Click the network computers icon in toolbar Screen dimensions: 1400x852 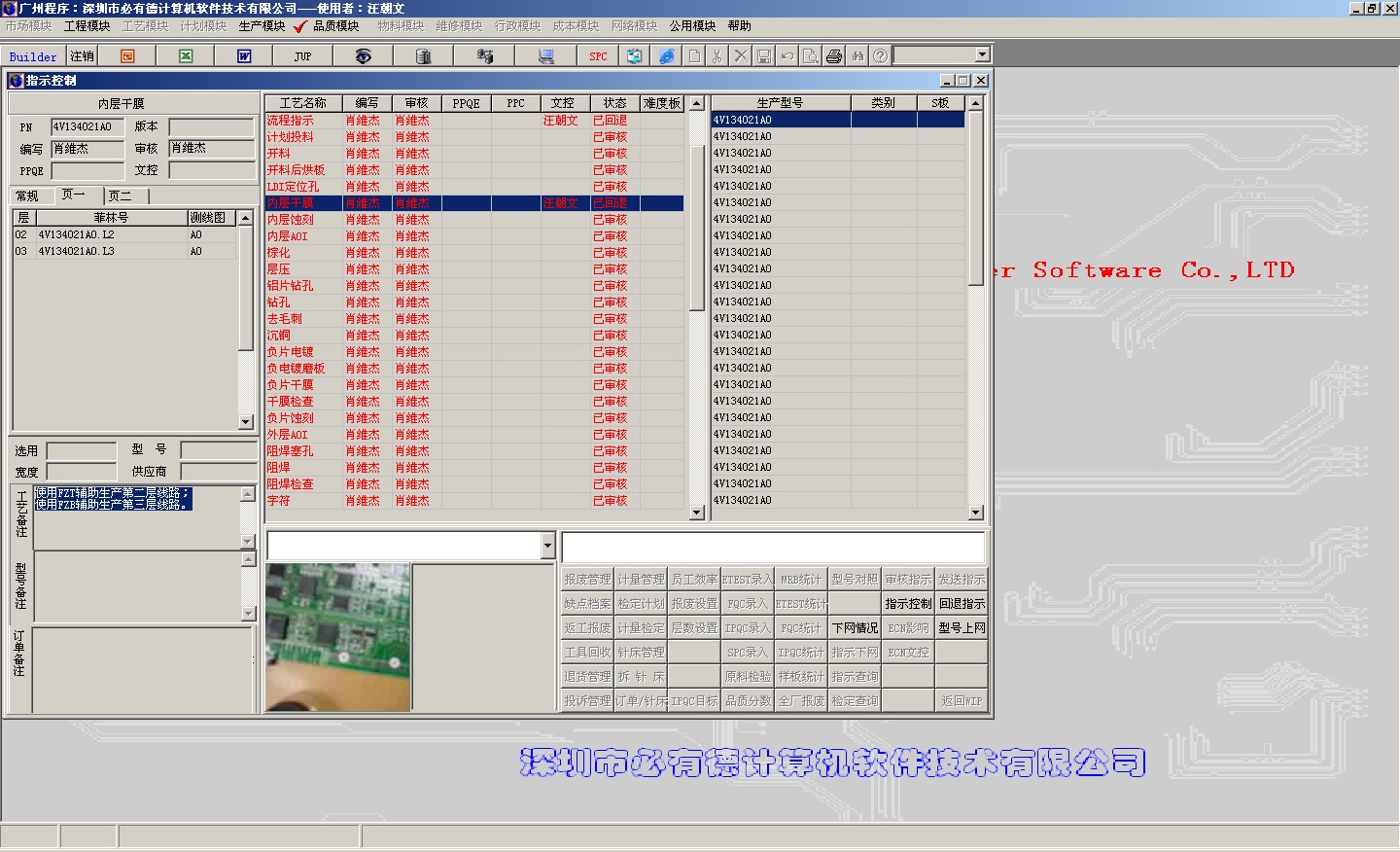pos(484,56)
